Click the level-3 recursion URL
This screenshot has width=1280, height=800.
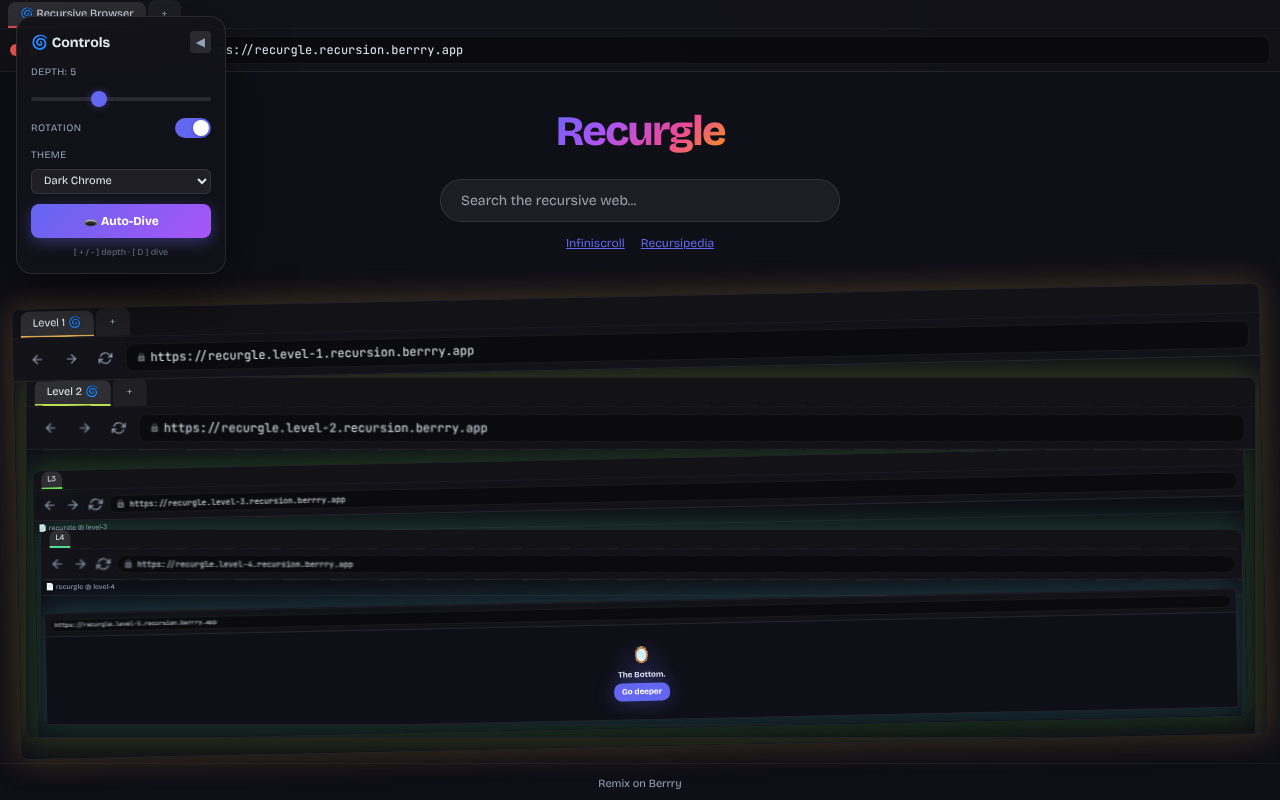(x=237, y=502)
